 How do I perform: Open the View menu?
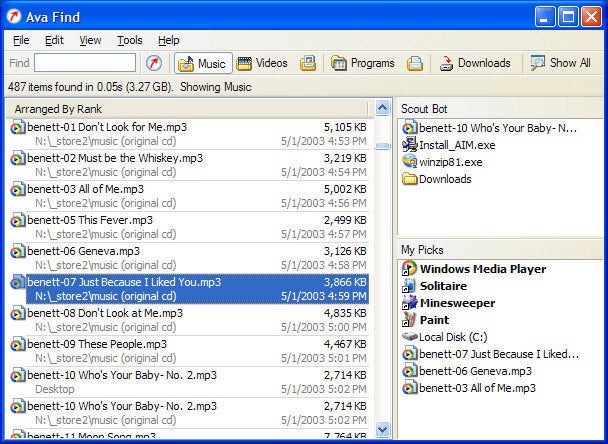click(x=90, y=40)
